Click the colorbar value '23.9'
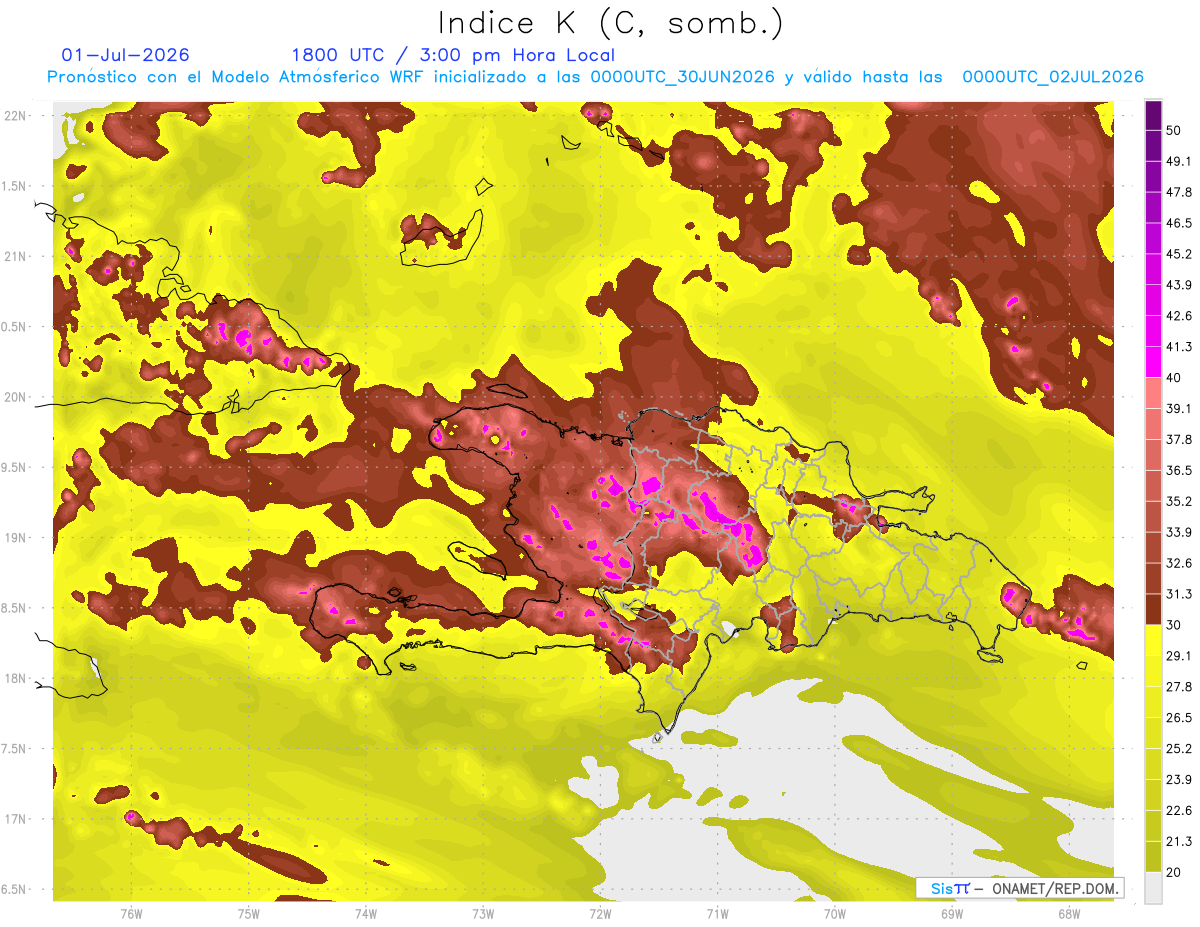The image size is (1200, 927). tap(1179, 780)
